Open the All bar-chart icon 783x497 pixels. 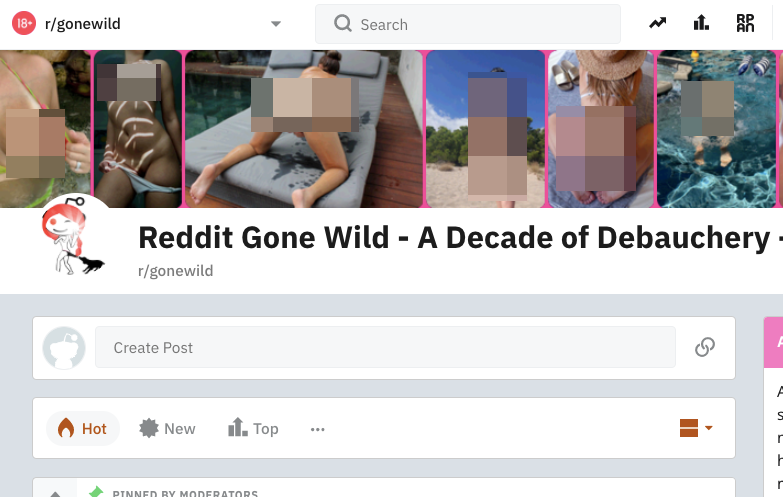[701, 23]
